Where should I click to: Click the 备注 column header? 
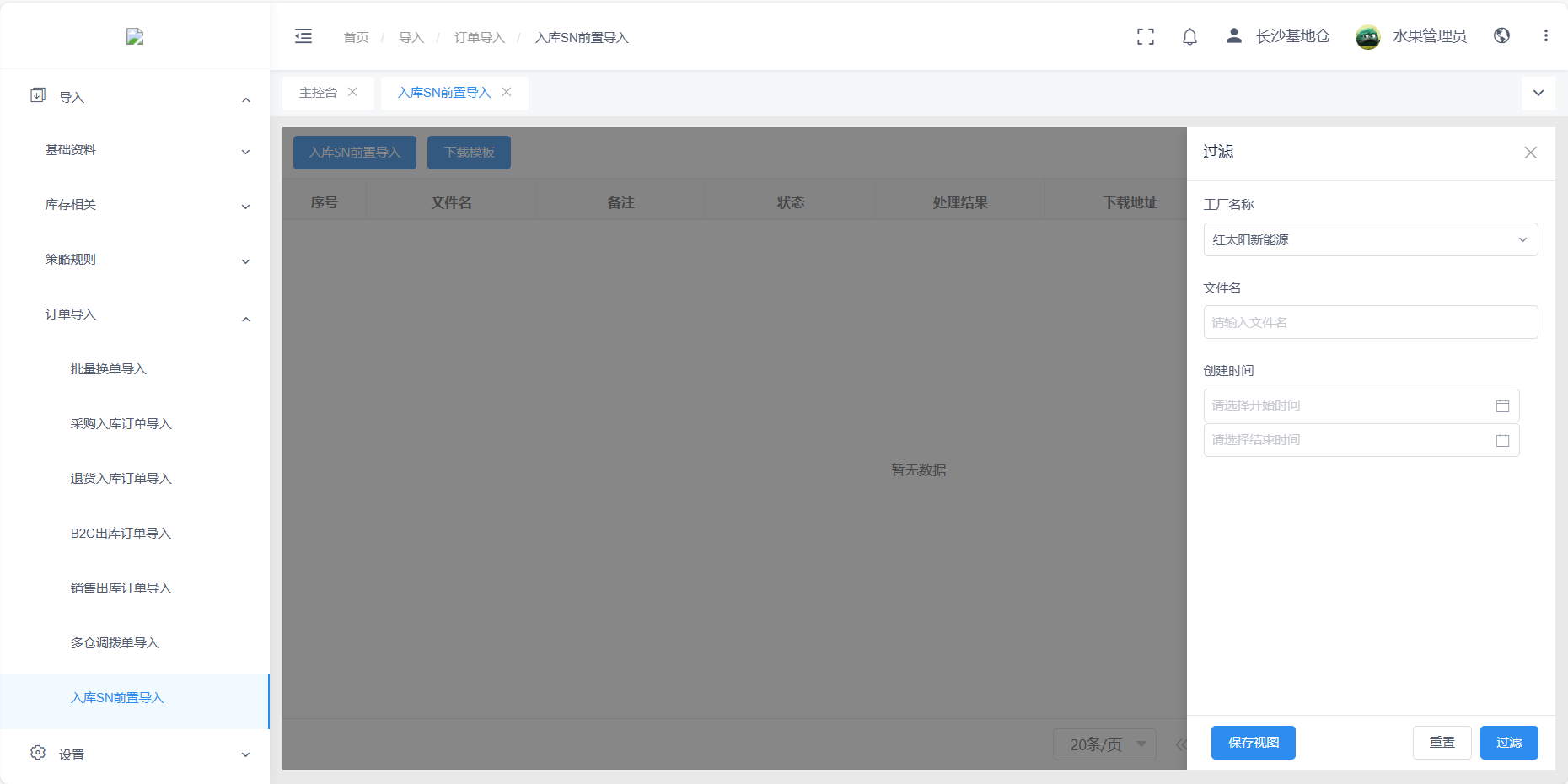click(621, 202)
